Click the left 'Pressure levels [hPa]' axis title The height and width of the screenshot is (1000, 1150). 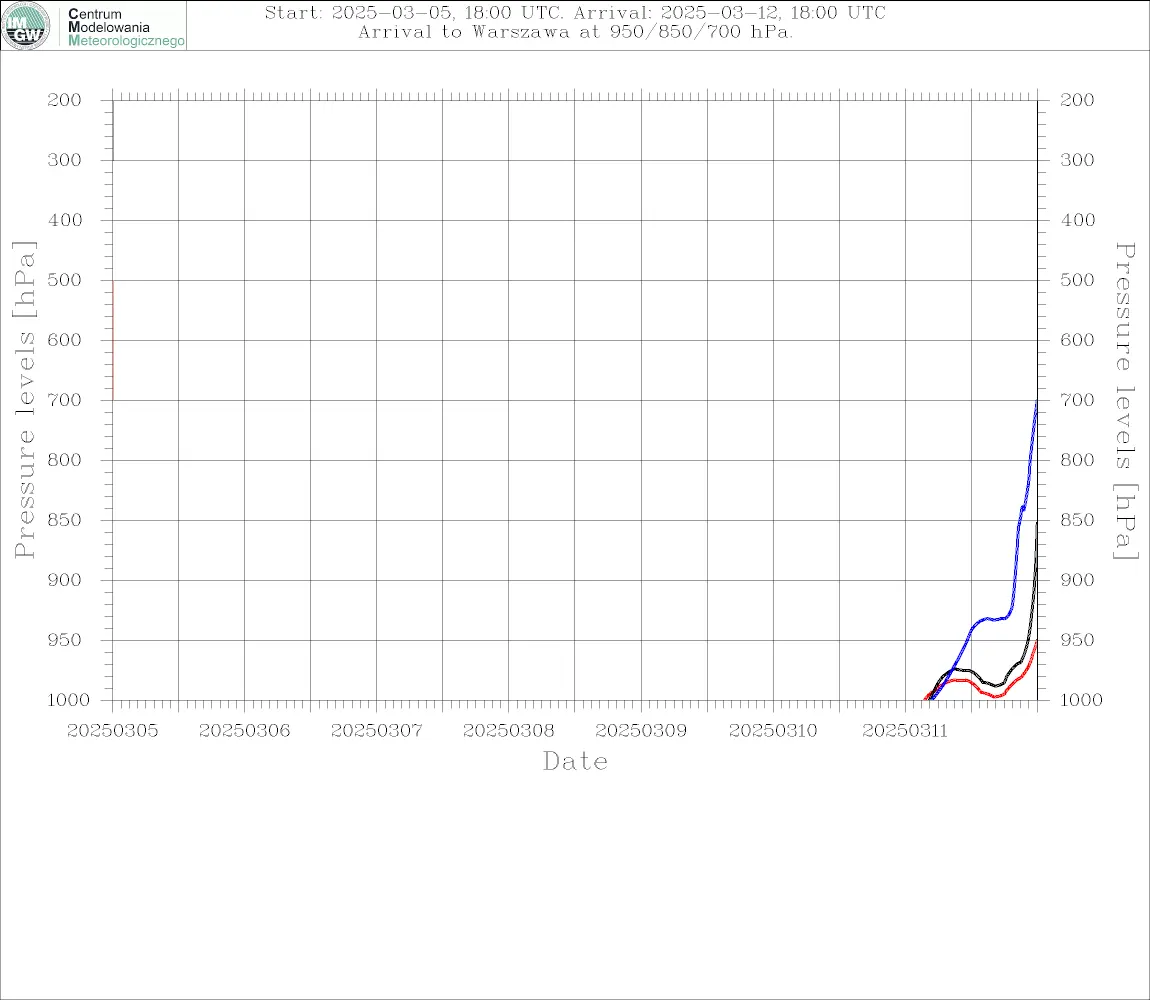coord(24,400)
